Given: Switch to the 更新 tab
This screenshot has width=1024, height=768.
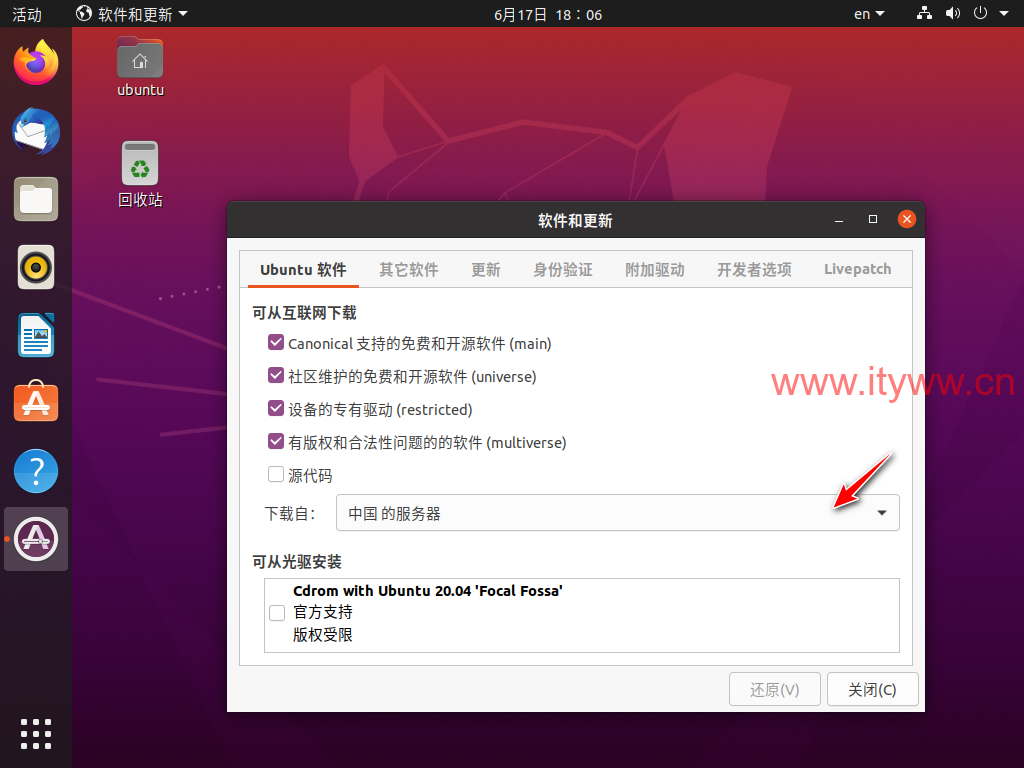Looking at the screenshot, I should 486,270.
